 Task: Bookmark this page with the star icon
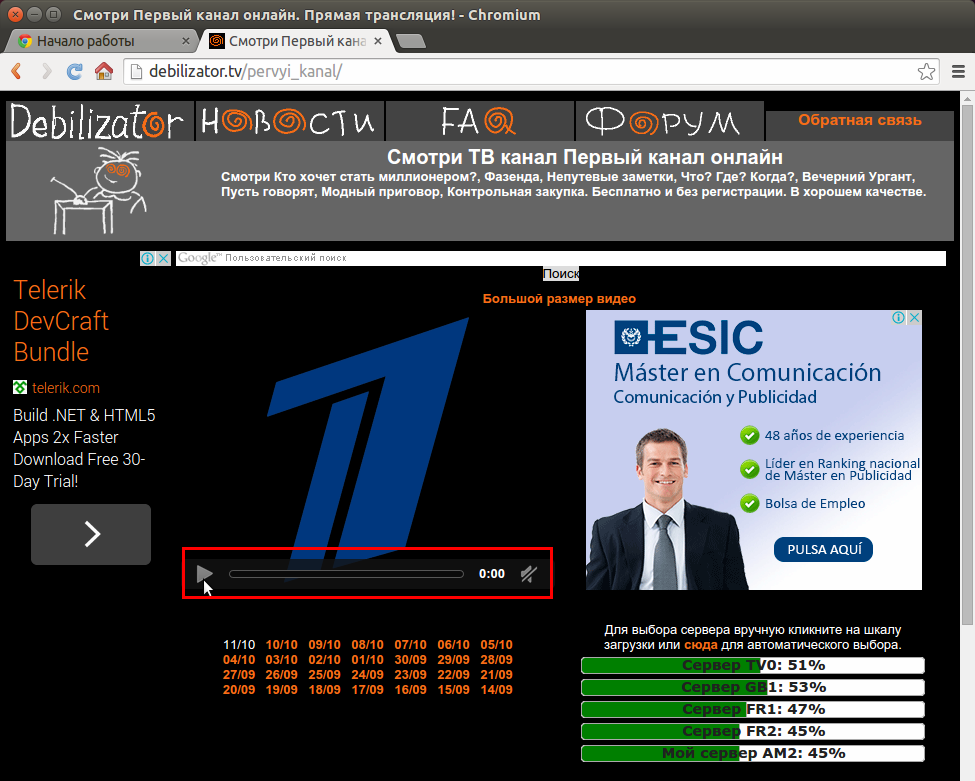point(926,72)
